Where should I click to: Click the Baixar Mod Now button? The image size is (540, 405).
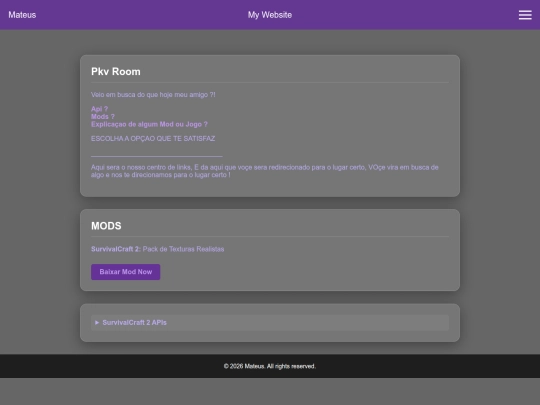tap(125, 272)
